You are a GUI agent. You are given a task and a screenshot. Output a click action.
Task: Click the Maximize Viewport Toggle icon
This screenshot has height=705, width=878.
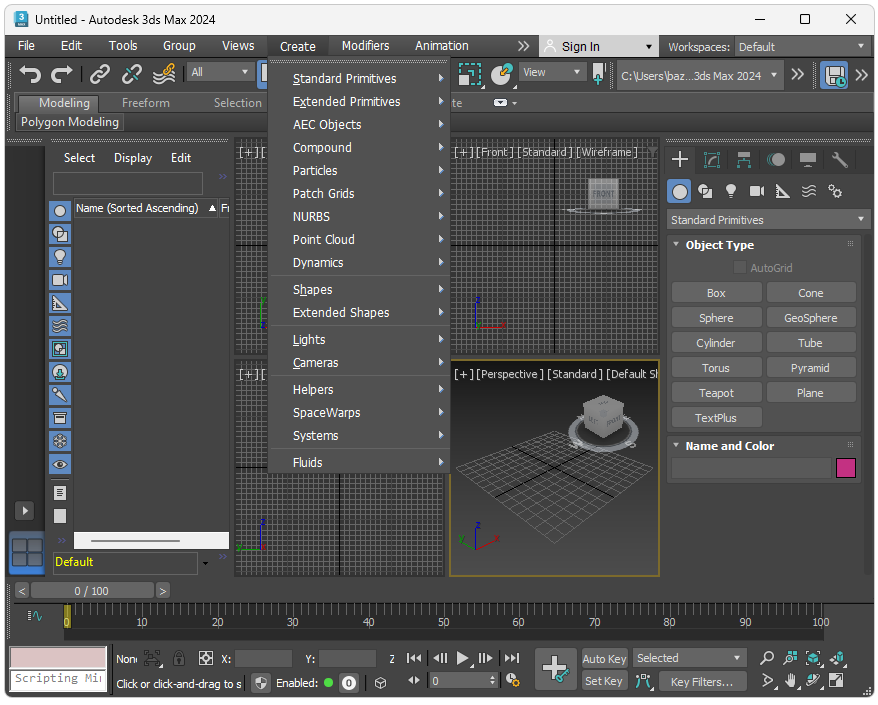point(836,681)
